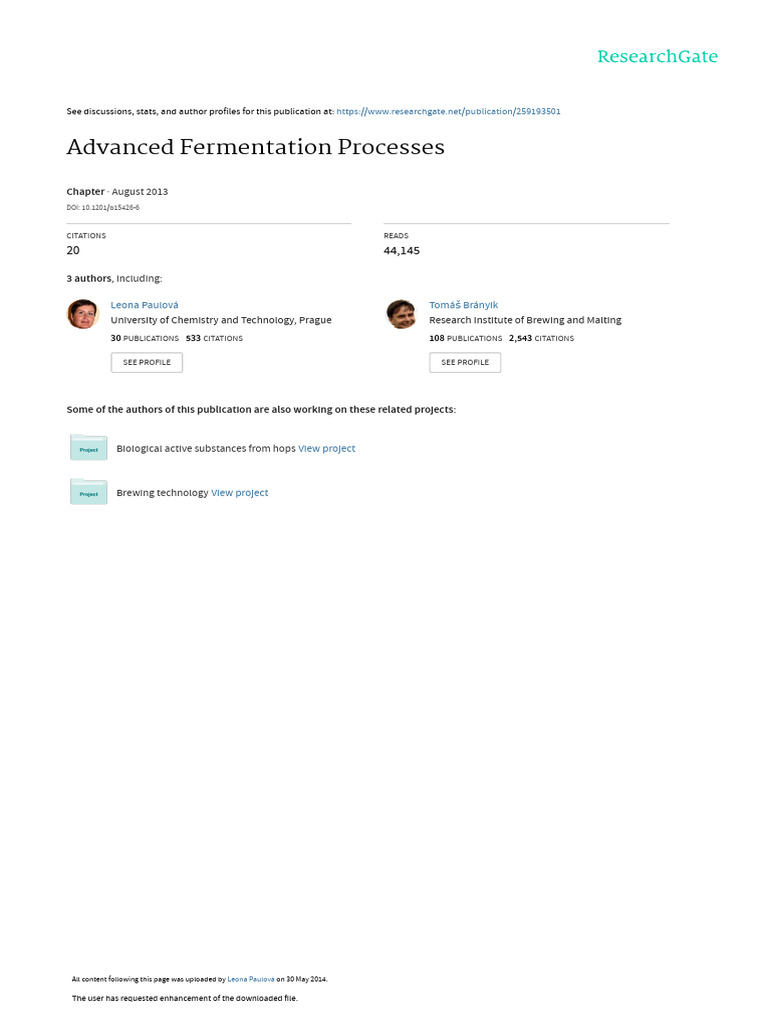Open View project for hops substances
Image resolution: width=768 pixels, height=1024 pixels.
click(326, 448)
